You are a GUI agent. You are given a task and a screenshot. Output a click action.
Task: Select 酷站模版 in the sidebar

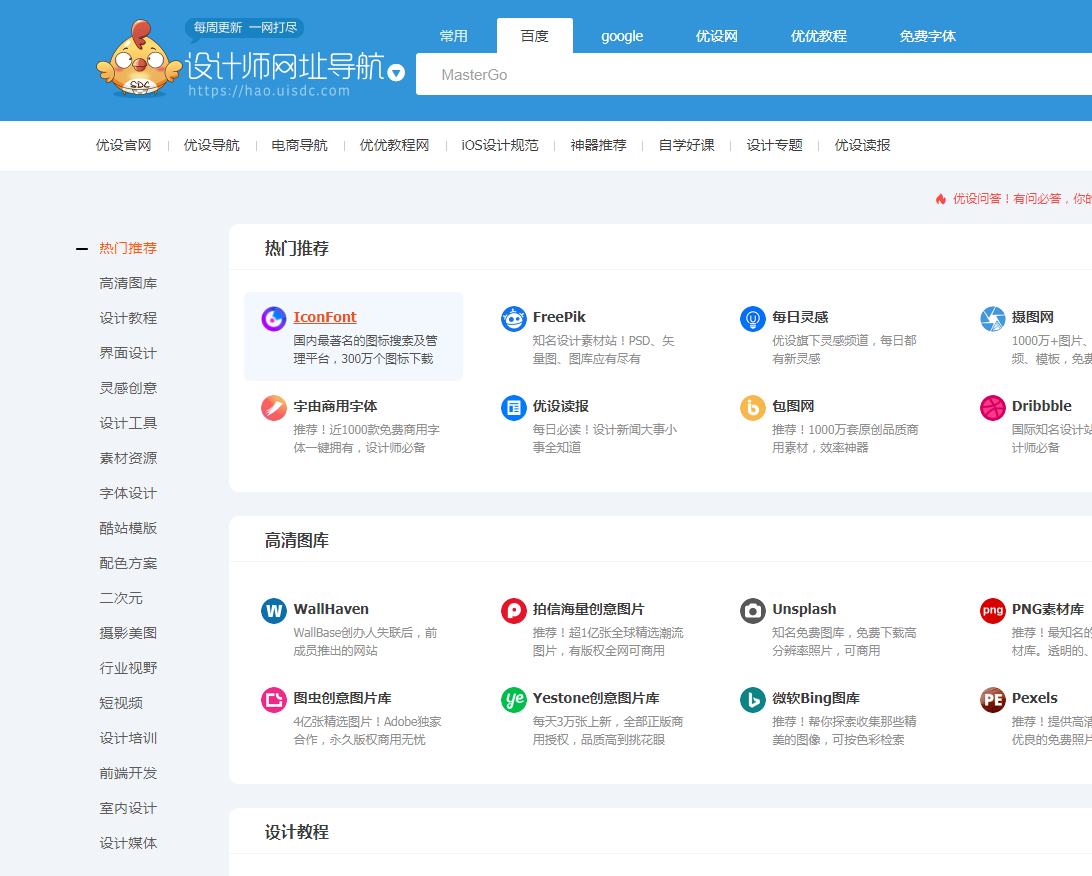pos(128,528)
